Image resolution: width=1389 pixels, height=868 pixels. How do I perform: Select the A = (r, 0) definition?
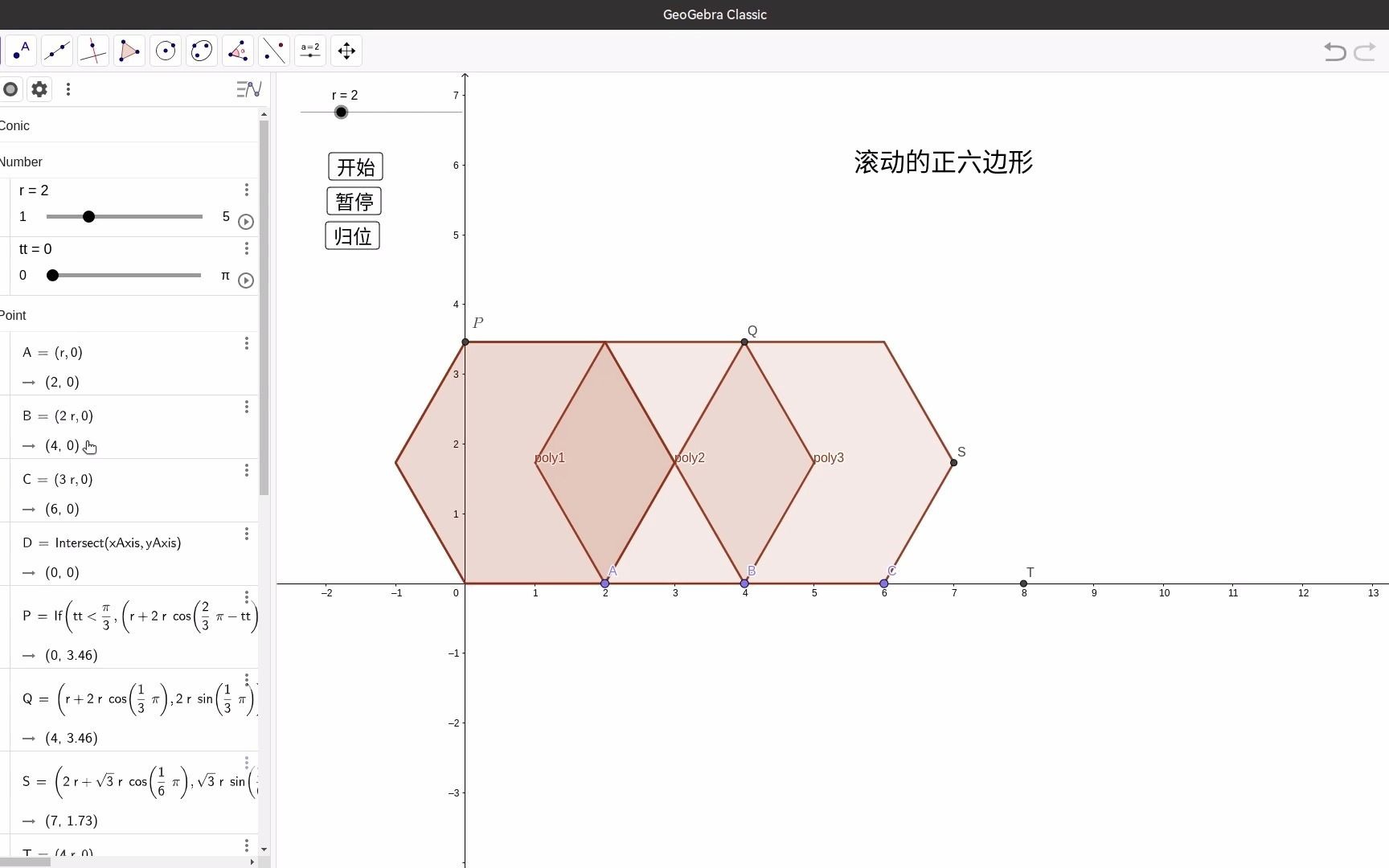(x=53, y=352)
